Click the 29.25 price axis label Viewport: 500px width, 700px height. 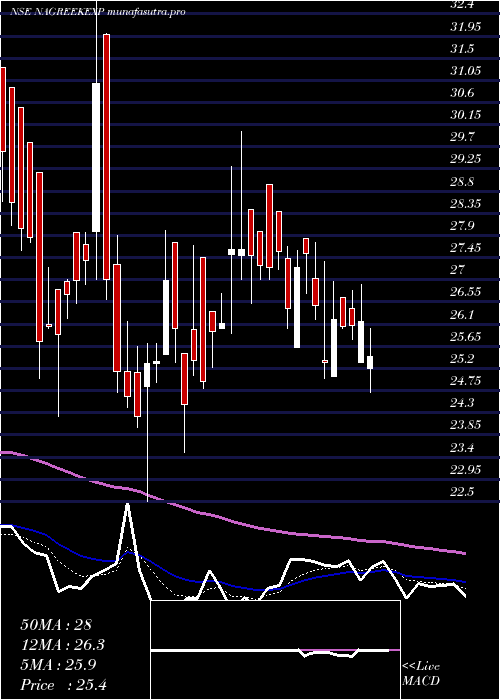coord(466,159)
